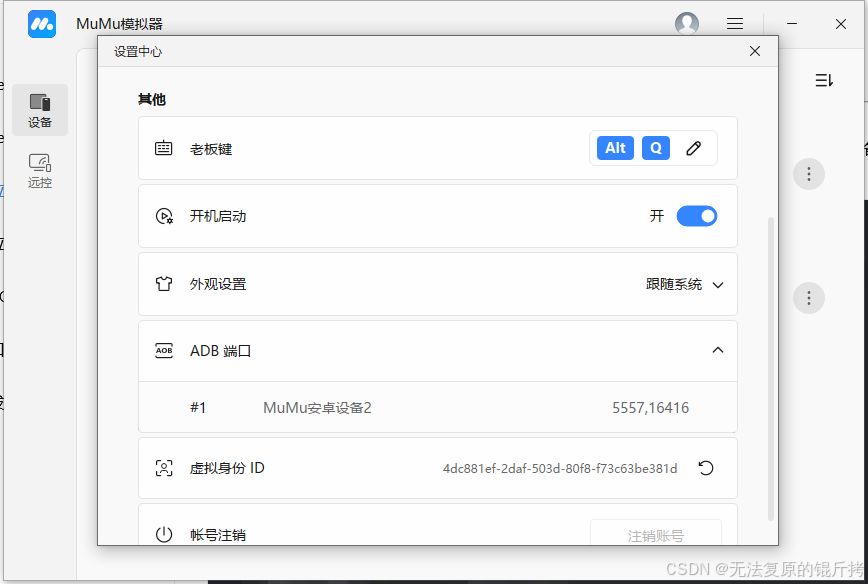Toggle the 开机启动 switch off
This screenshot has height=584, width=868.
[x=696, y=216]
